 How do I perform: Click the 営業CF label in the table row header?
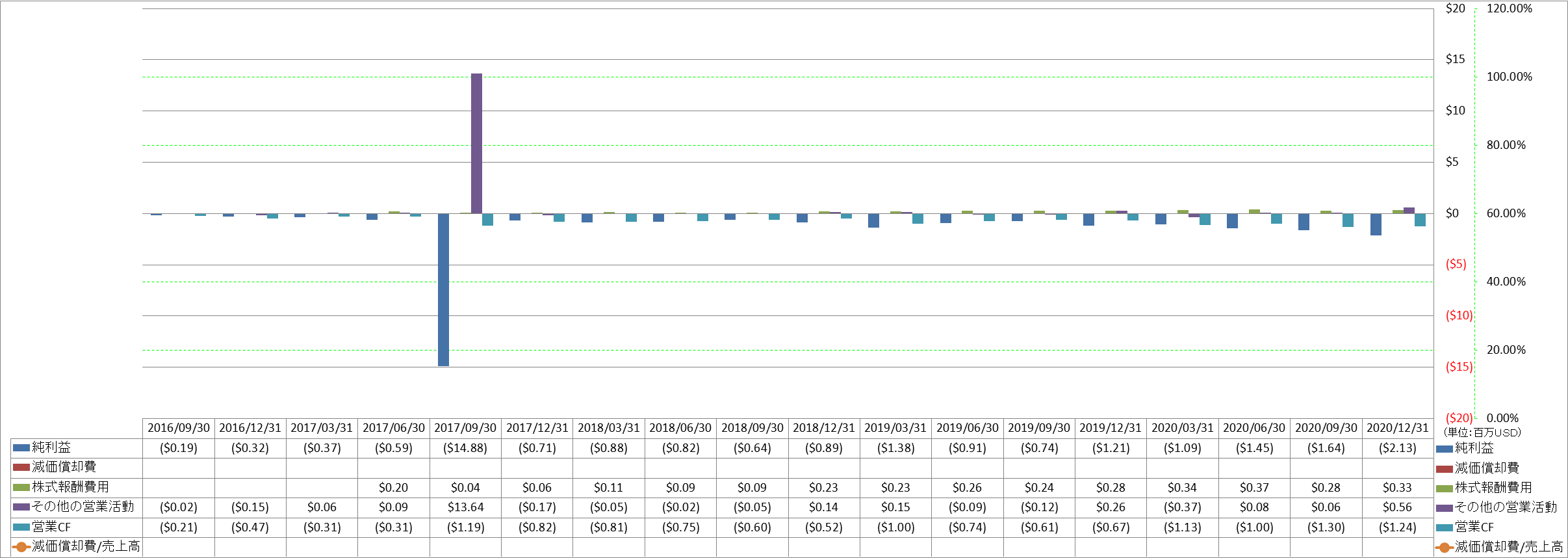coord(51,527)
